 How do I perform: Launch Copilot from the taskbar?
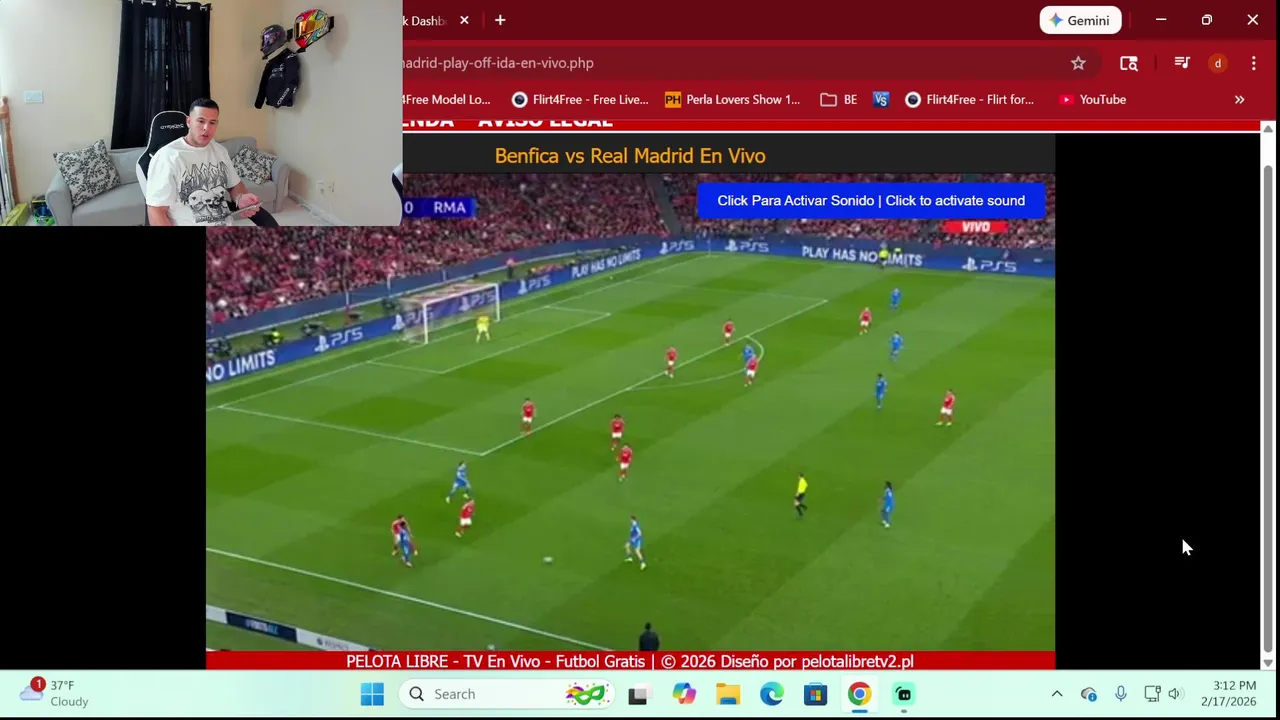684,694
